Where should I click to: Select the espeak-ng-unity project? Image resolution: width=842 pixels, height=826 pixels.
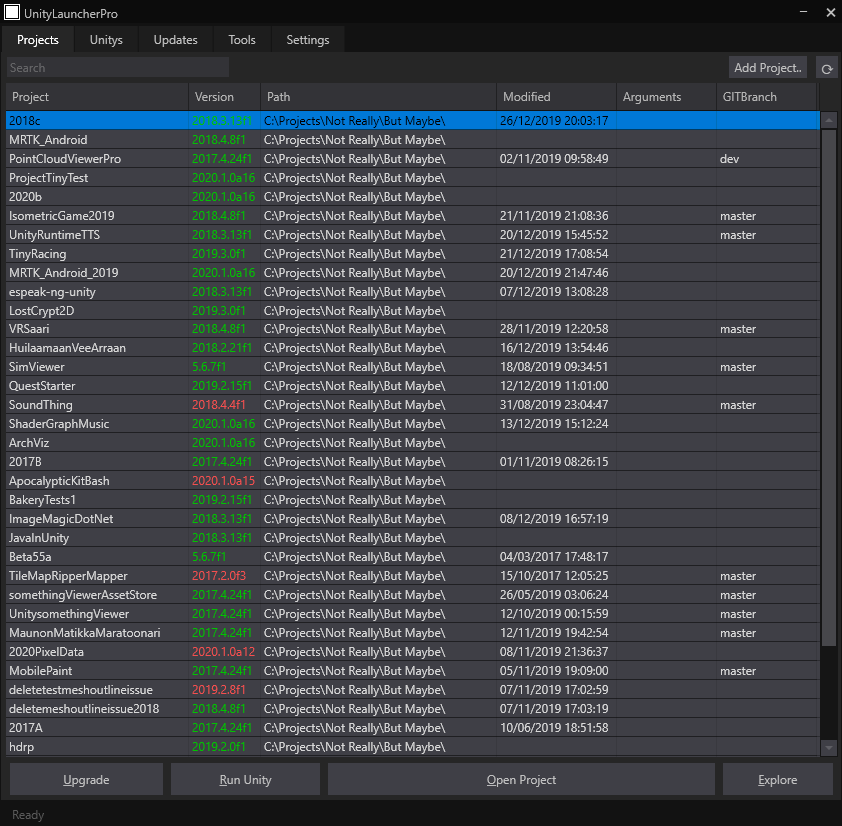click(x=412, y=292)
